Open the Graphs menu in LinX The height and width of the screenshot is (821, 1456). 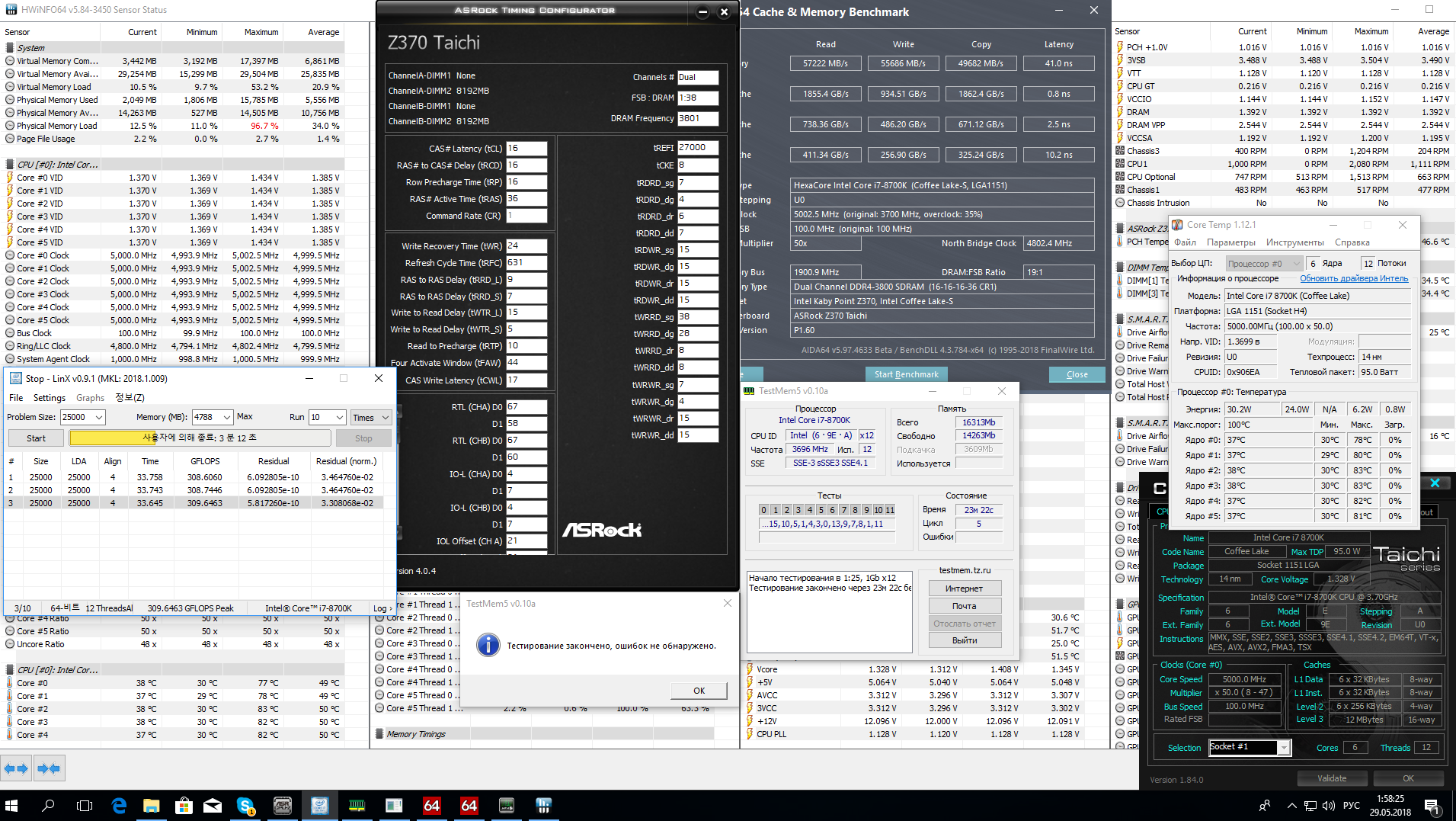(91, 398)
